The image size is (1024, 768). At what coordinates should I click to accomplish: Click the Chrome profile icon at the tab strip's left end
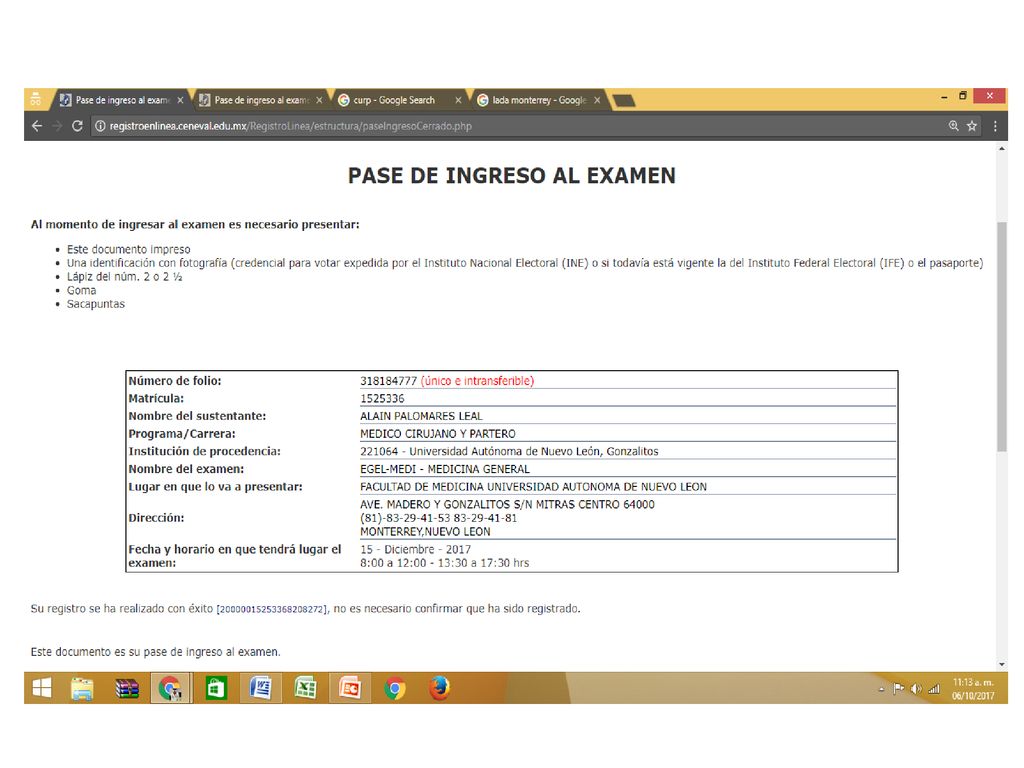[x=35, y=100]
